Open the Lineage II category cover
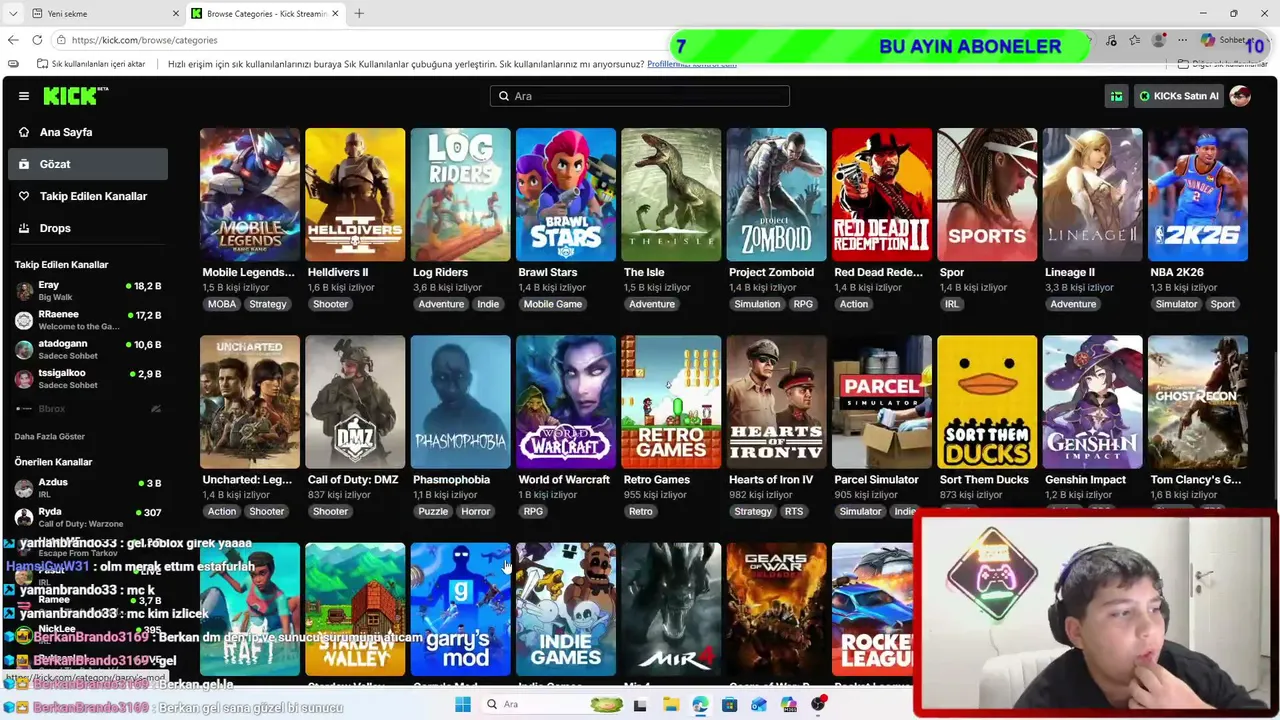 point(1093,194)
